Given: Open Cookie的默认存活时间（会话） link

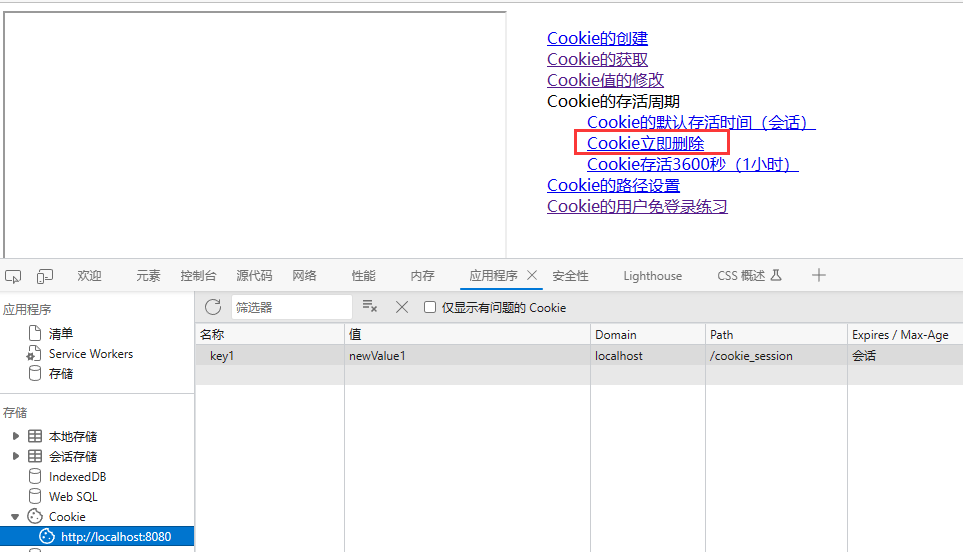Looking at the screenshot, I should click(701, 122).
